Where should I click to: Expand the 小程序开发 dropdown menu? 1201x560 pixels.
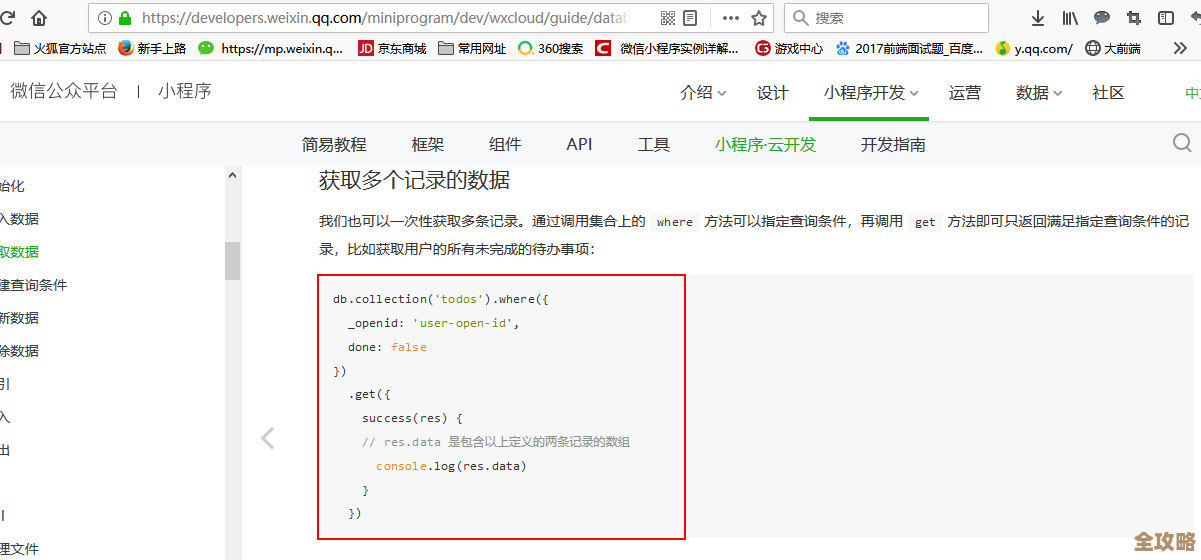click(x=870, y=93)
